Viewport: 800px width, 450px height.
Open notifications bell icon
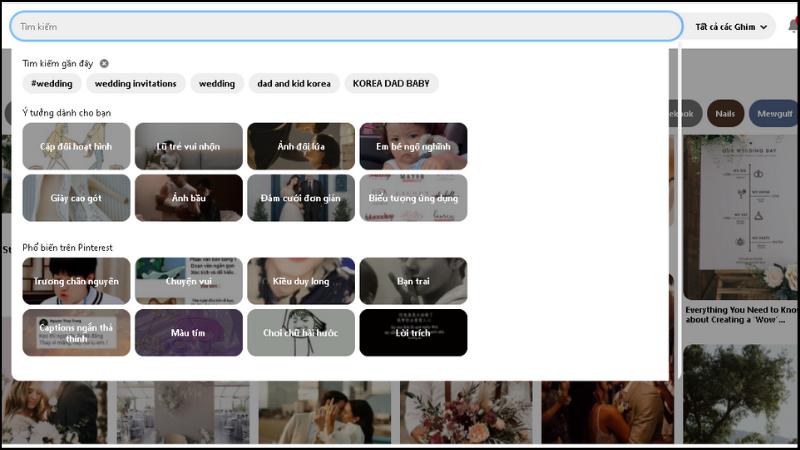[793, 26]
